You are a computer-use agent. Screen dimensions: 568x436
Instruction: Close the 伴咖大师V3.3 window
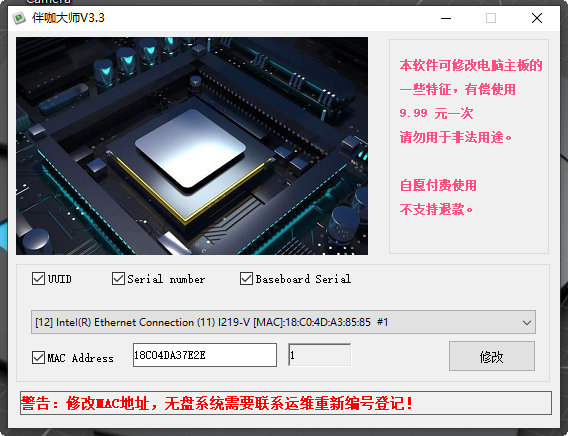point(537,18)
